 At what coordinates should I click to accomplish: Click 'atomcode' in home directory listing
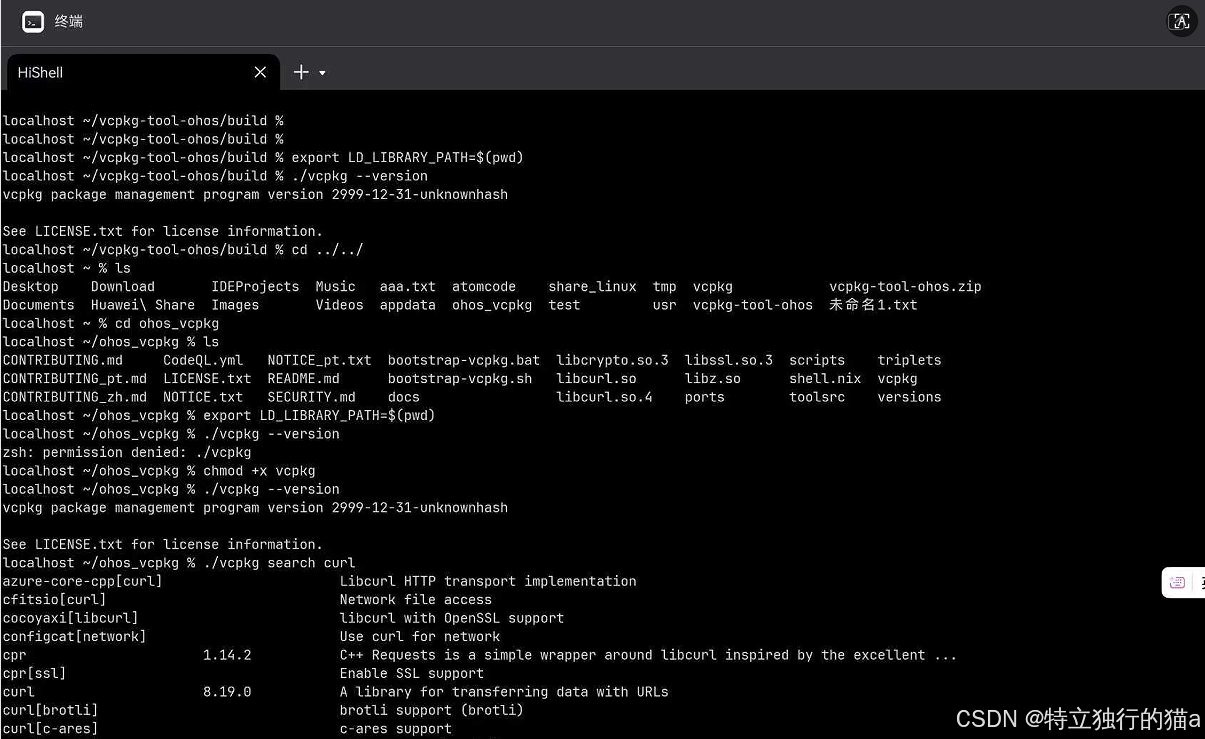(484, 286)
